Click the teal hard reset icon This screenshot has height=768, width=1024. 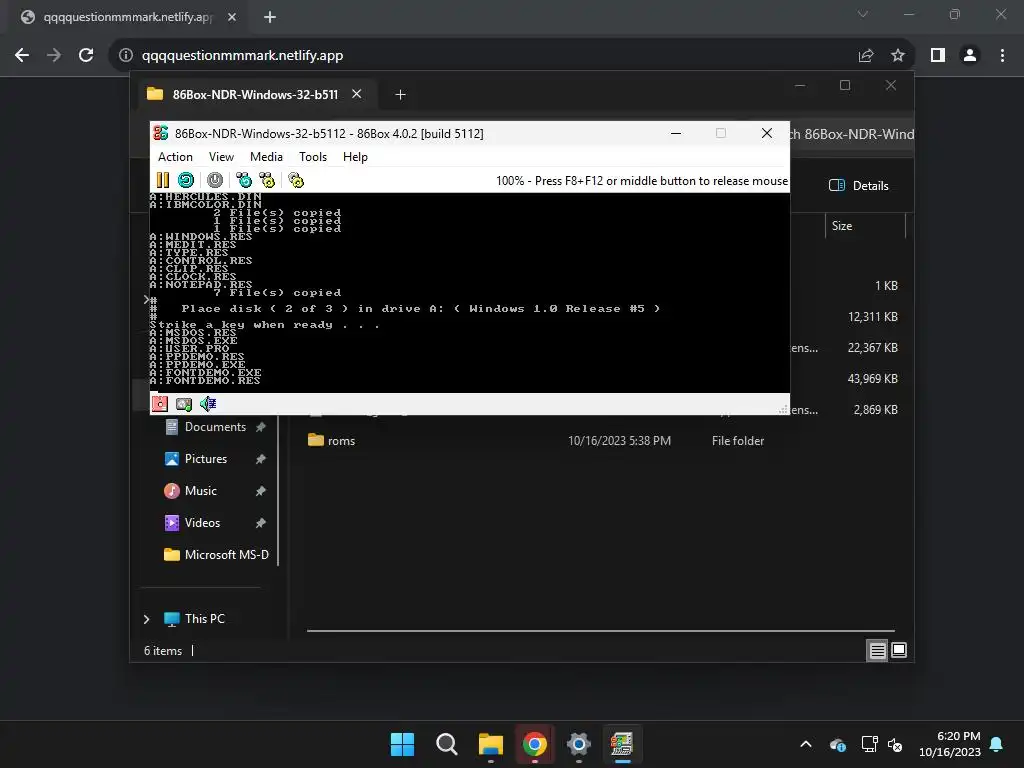pyautogui.click(x=186, y=180)
